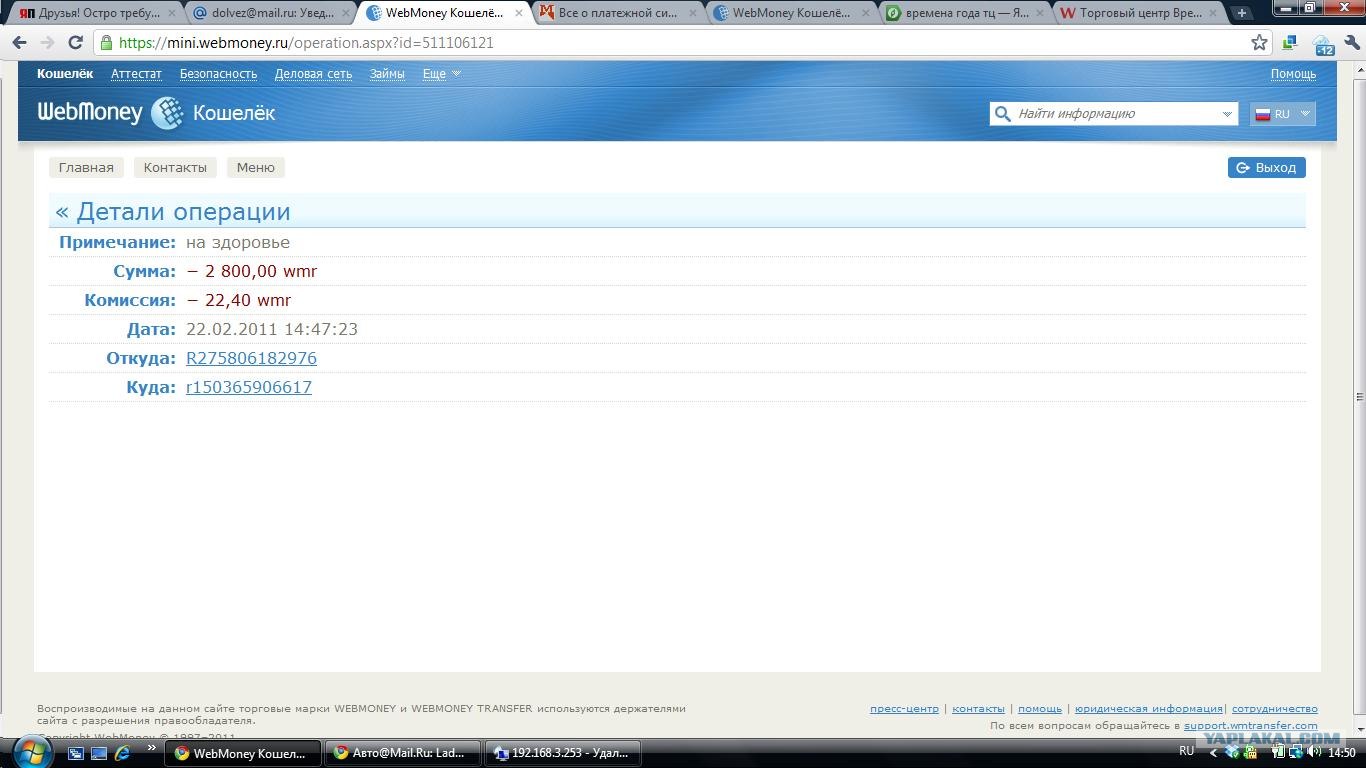This screenshot has height=768, width=1366.
Task: Close the active WebMoney Кошелёк tab
Action: pos(519,13)
